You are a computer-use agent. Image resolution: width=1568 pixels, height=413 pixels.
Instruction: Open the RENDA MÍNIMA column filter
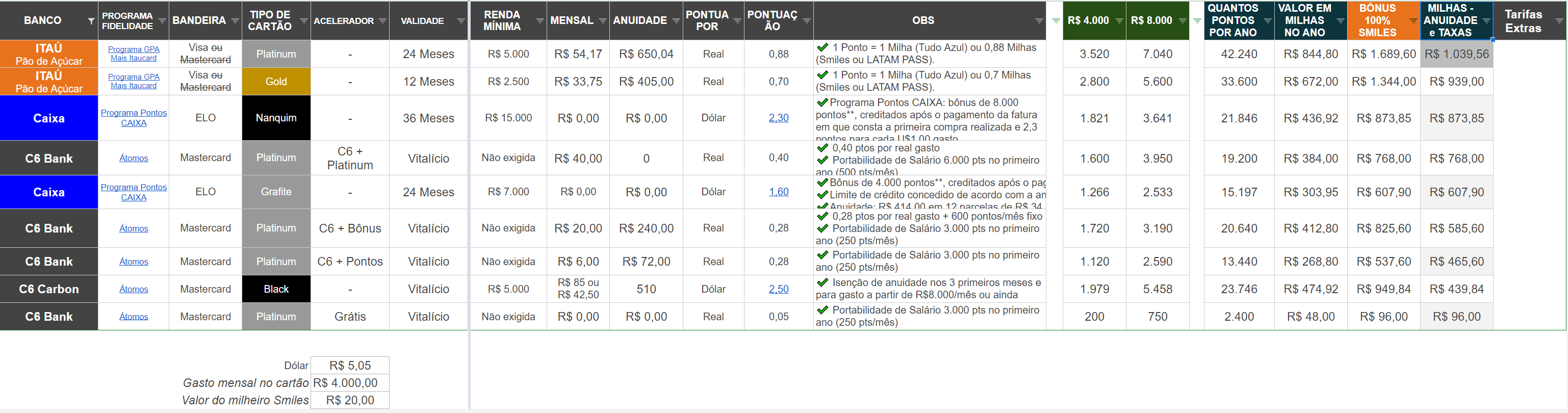point(540,21)
